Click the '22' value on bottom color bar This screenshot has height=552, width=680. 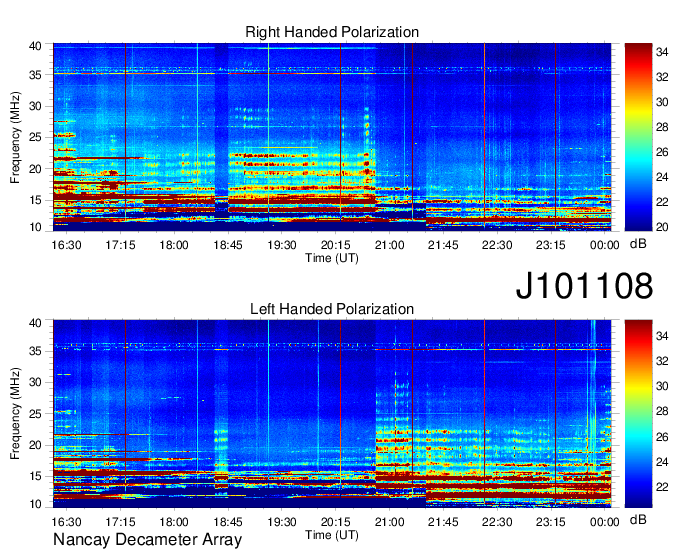pyautogui.click(x=662, y=487)
